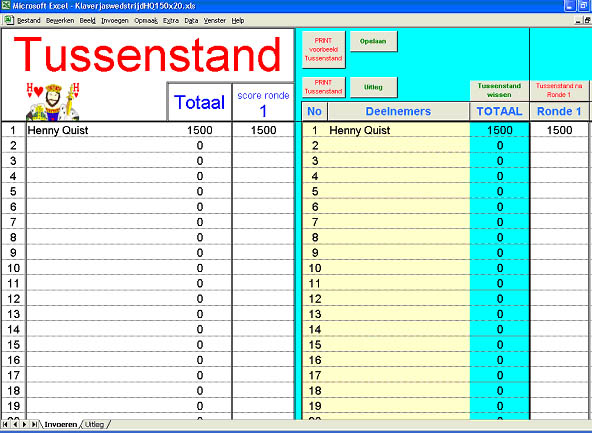Image resolution: width=592 pixels, height=435 pixels.
Task: Select the score ronde 1 header
Action: click(263, 102)
